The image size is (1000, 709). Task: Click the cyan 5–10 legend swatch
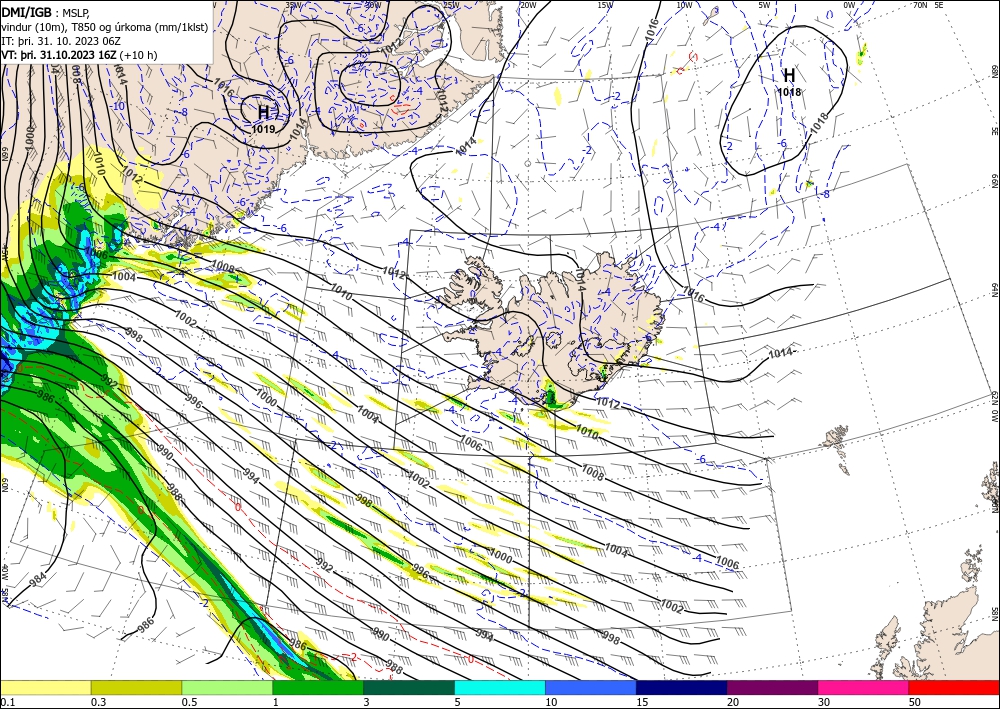[x=500, y=687]
